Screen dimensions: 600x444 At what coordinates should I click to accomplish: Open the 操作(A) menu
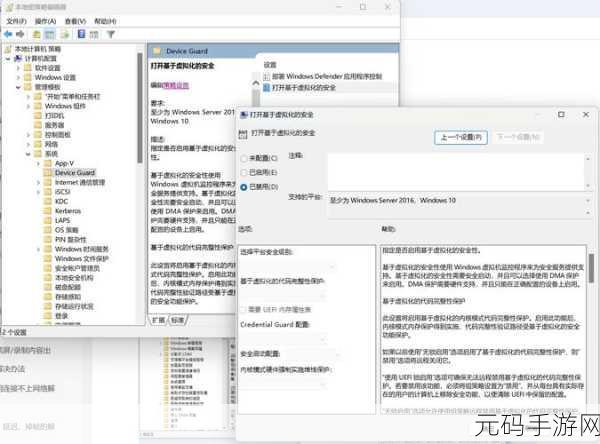pos(46,21)
